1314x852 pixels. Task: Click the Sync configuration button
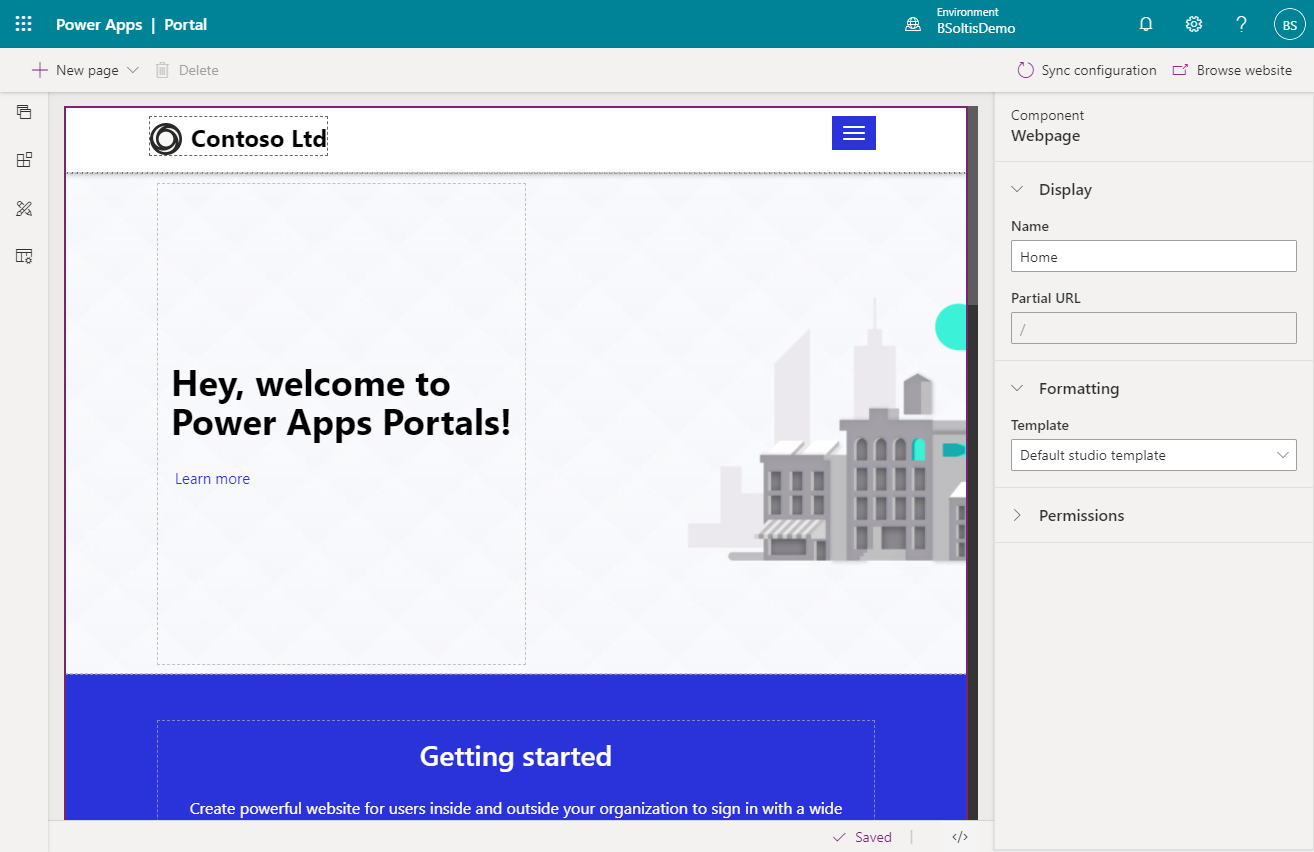coord(1086,70)
